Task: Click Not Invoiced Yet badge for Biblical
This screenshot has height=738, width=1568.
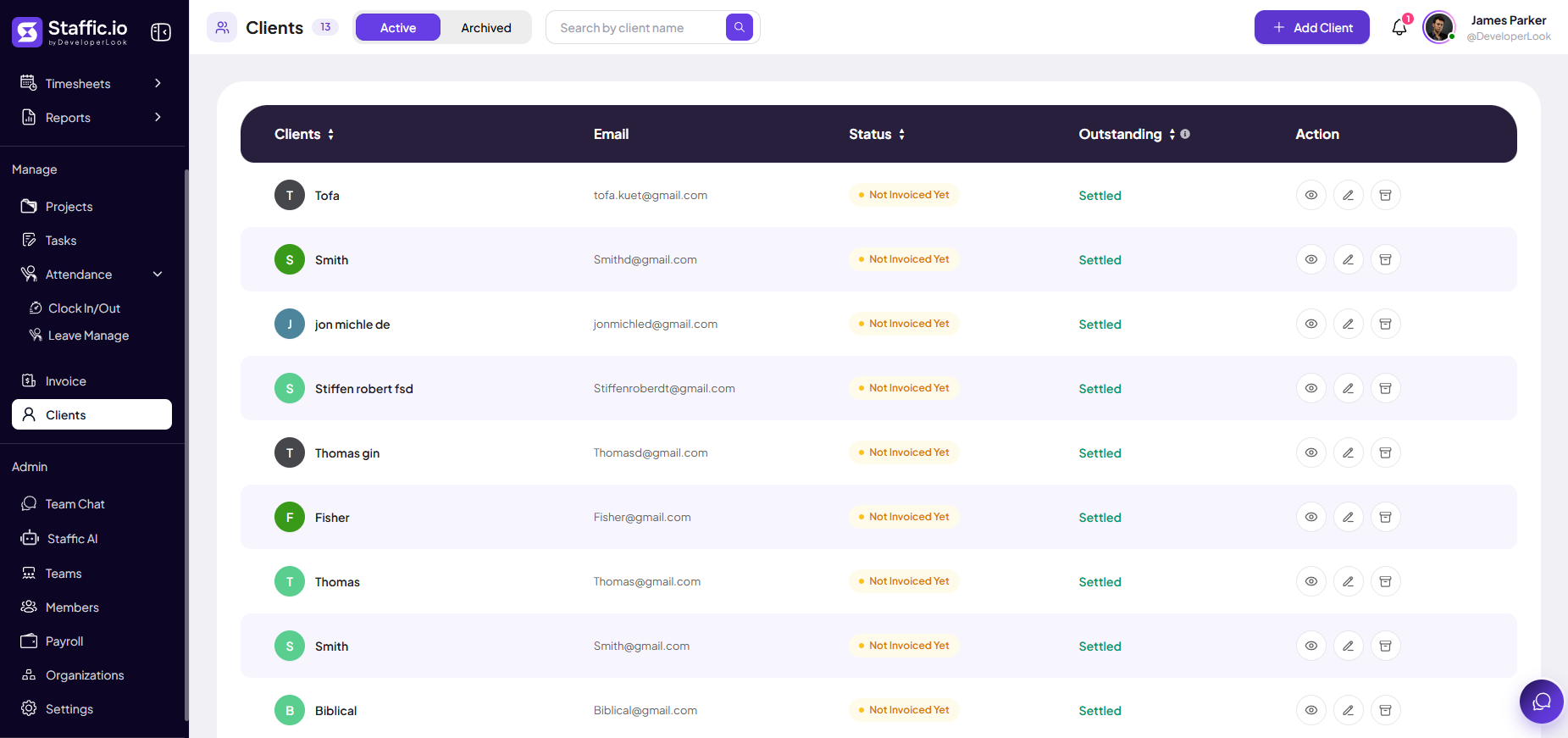Action: [904, 710]
